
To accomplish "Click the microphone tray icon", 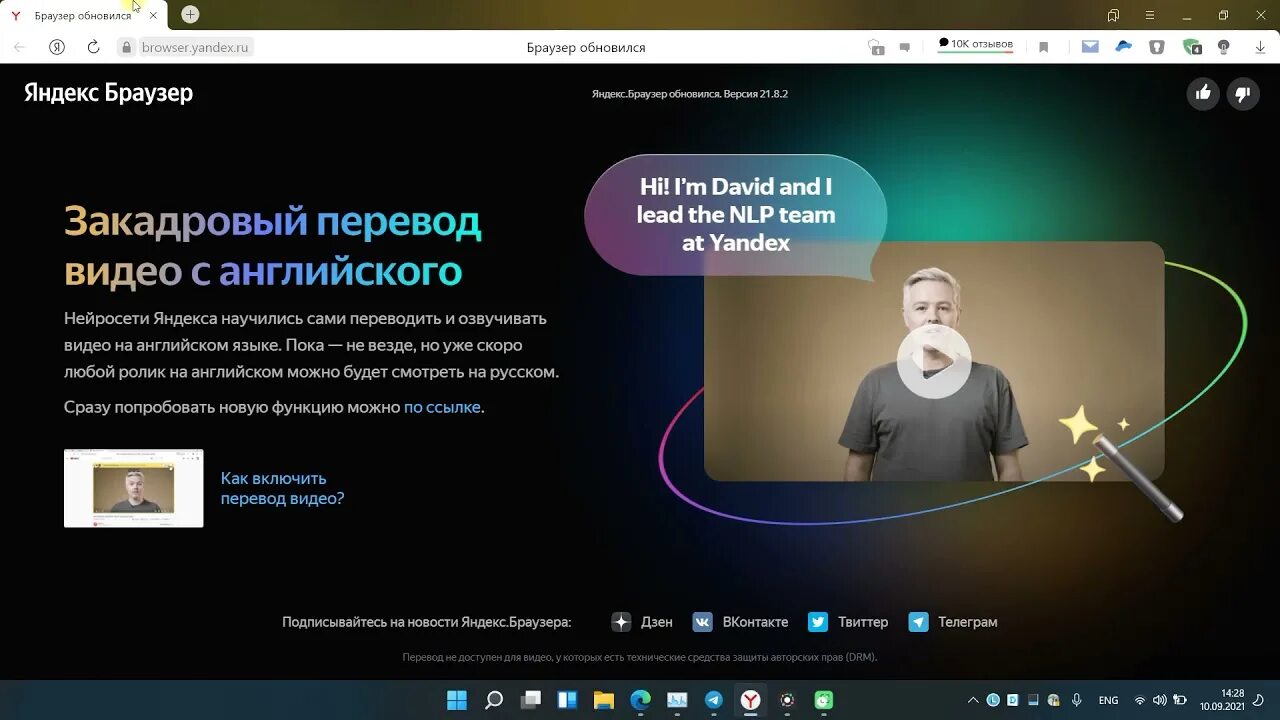I will (x=1076, y=700).
